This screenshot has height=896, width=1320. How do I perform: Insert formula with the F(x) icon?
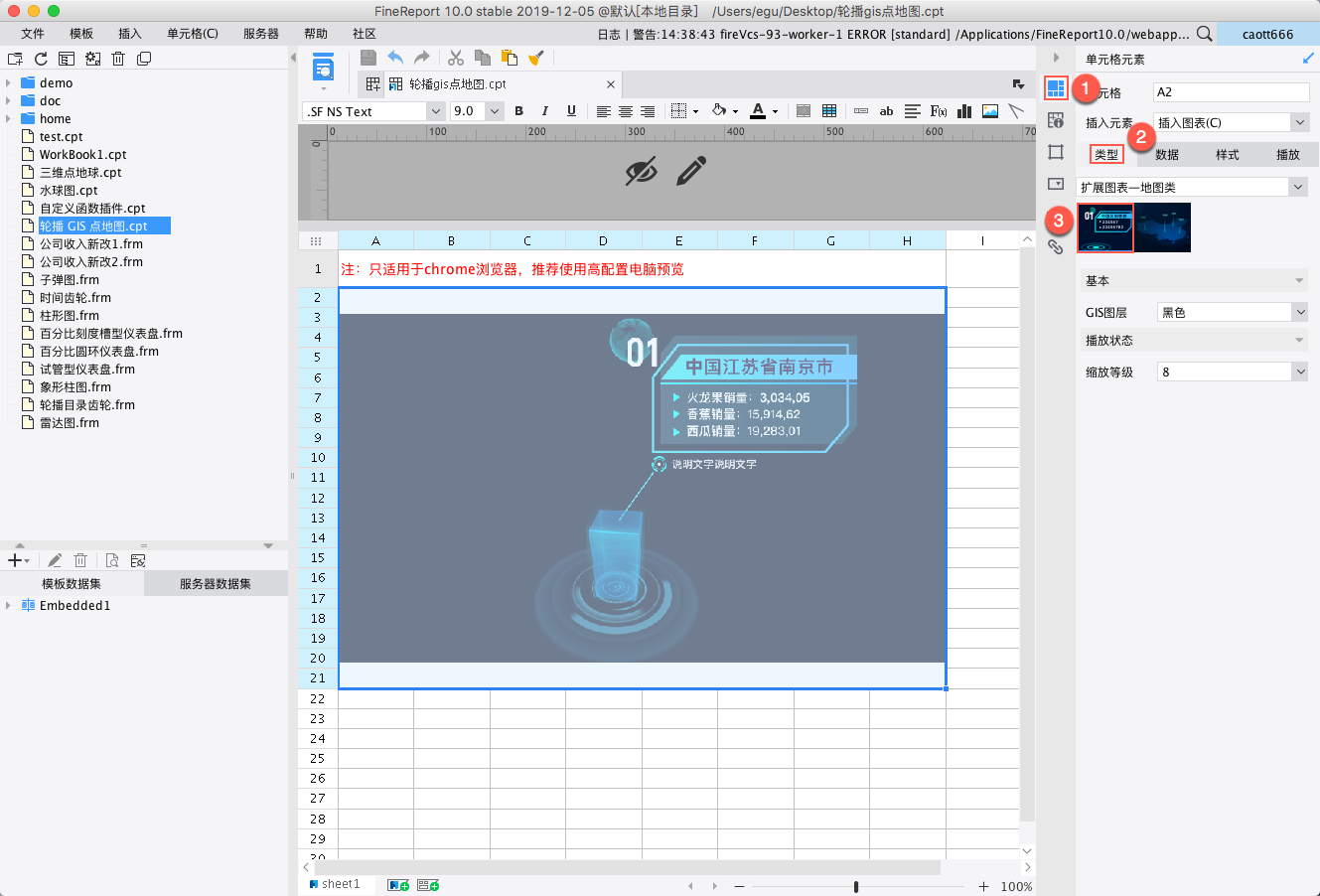[x=938, y=111]
